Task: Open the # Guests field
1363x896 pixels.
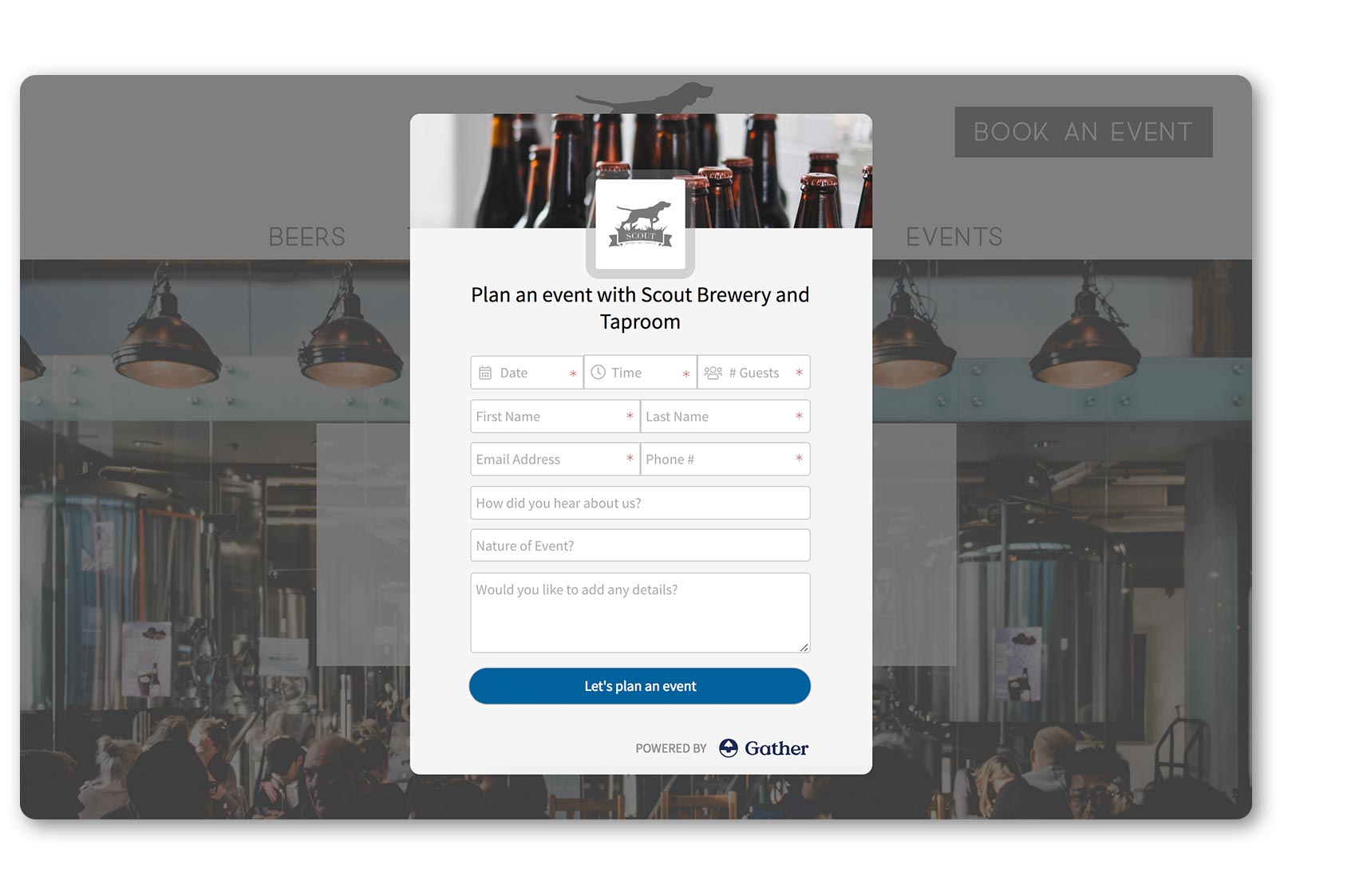Action: (754, 373)
